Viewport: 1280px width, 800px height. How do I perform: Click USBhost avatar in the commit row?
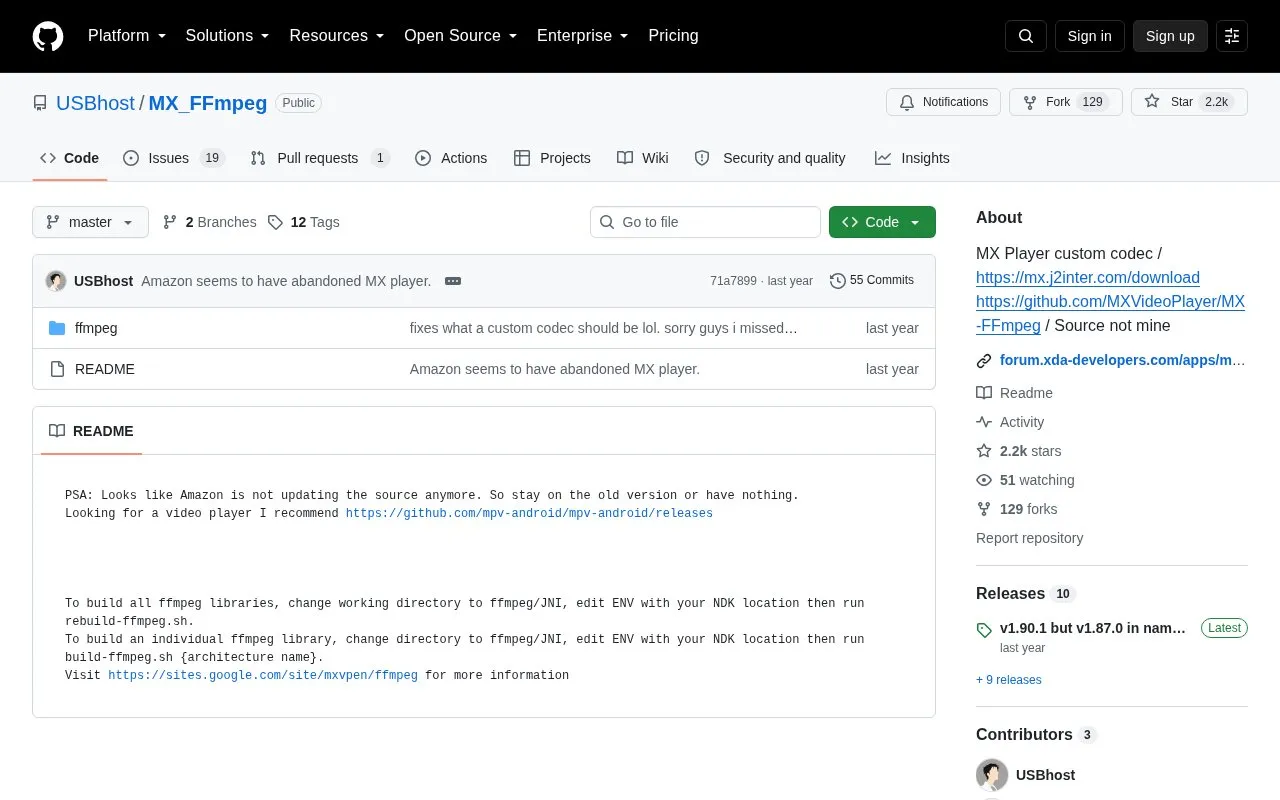(56, 281)
